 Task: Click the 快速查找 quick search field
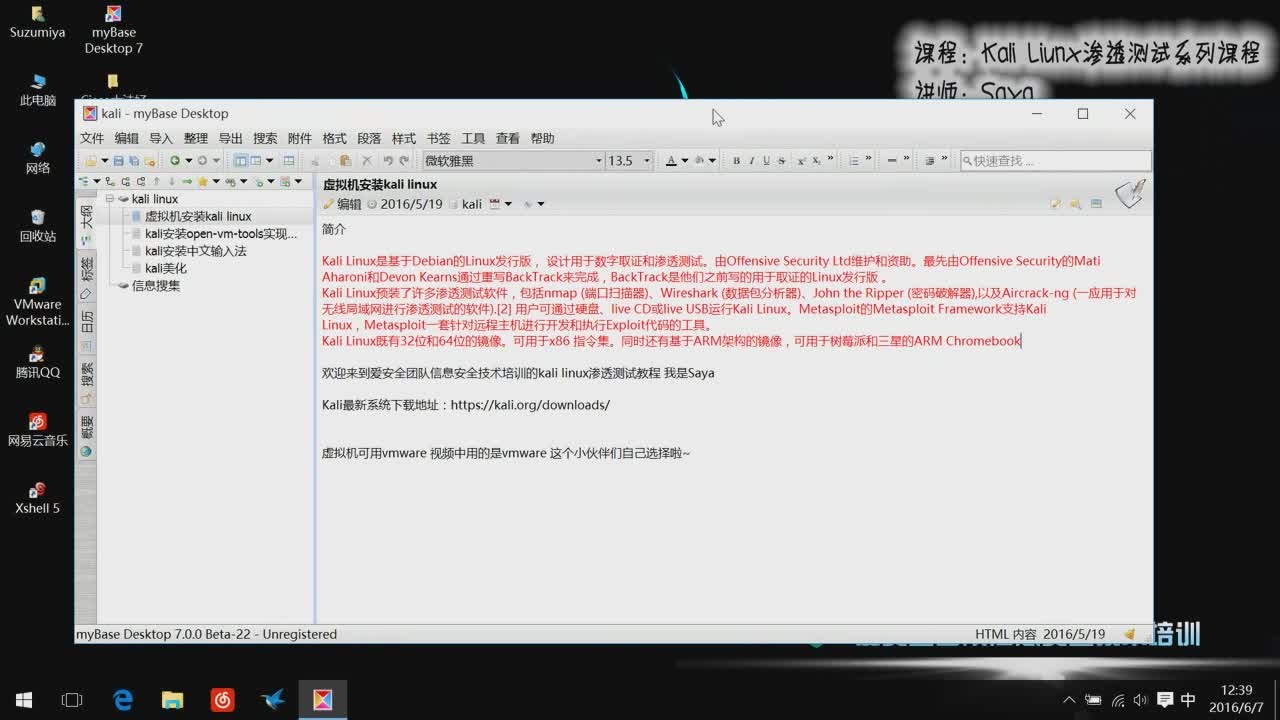click(x=1056, y=161)
